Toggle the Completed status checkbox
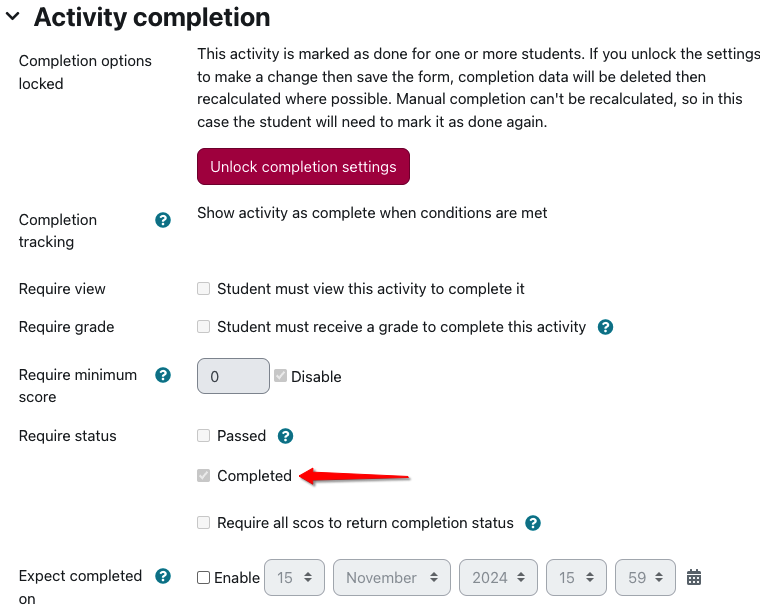Screen dimensions: 760x609 204,476
